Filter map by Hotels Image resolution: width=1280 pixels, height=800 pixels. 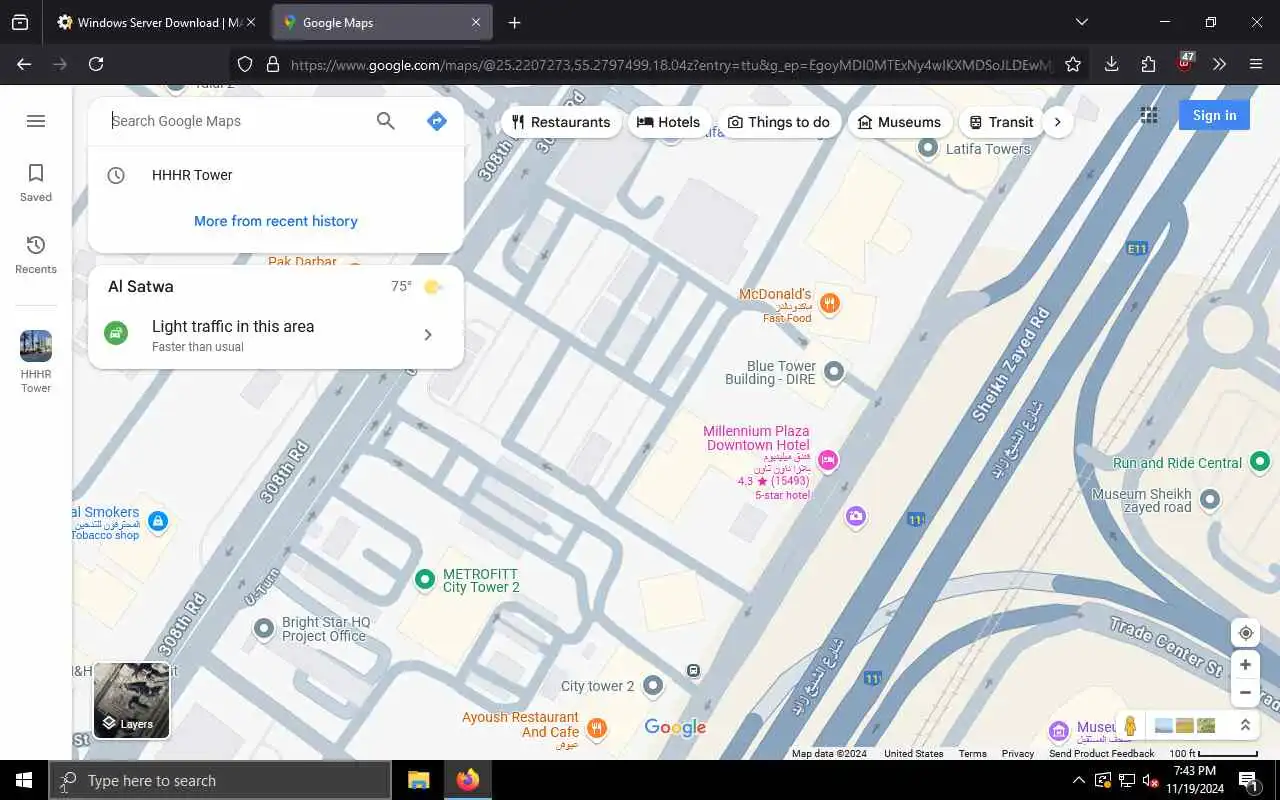[669, 122]
